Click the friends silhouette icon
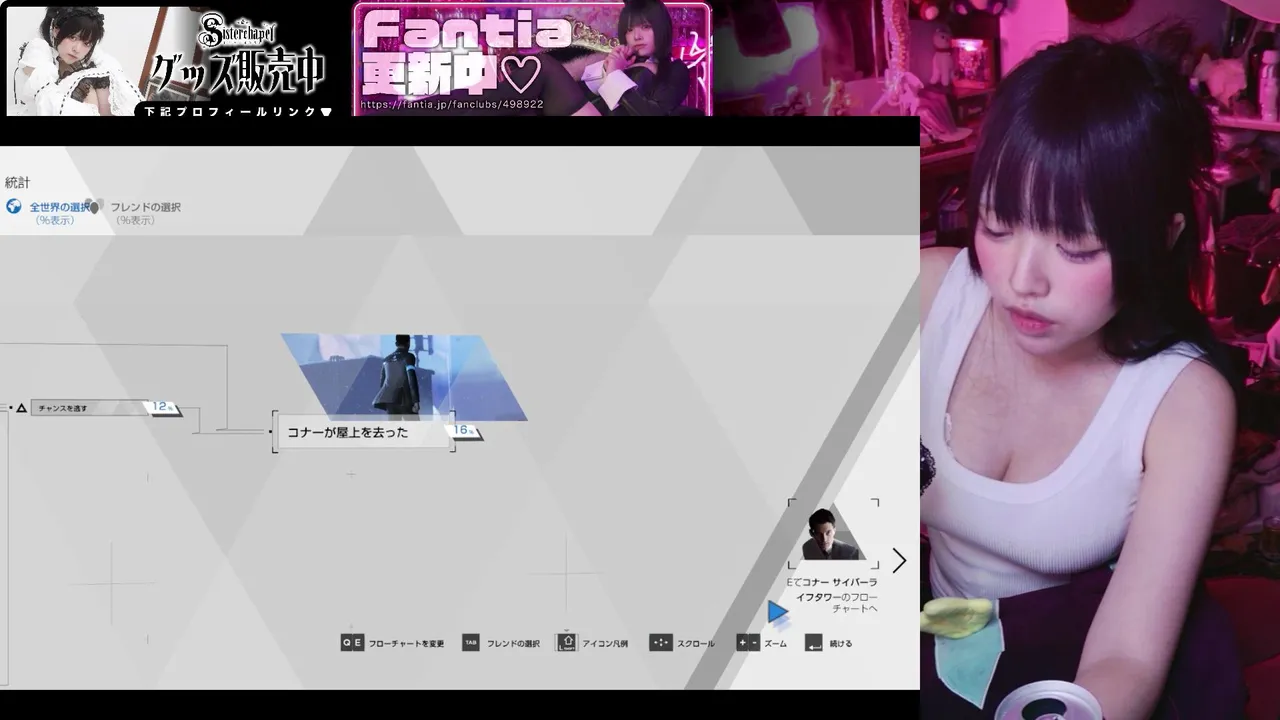 (97, 207)
